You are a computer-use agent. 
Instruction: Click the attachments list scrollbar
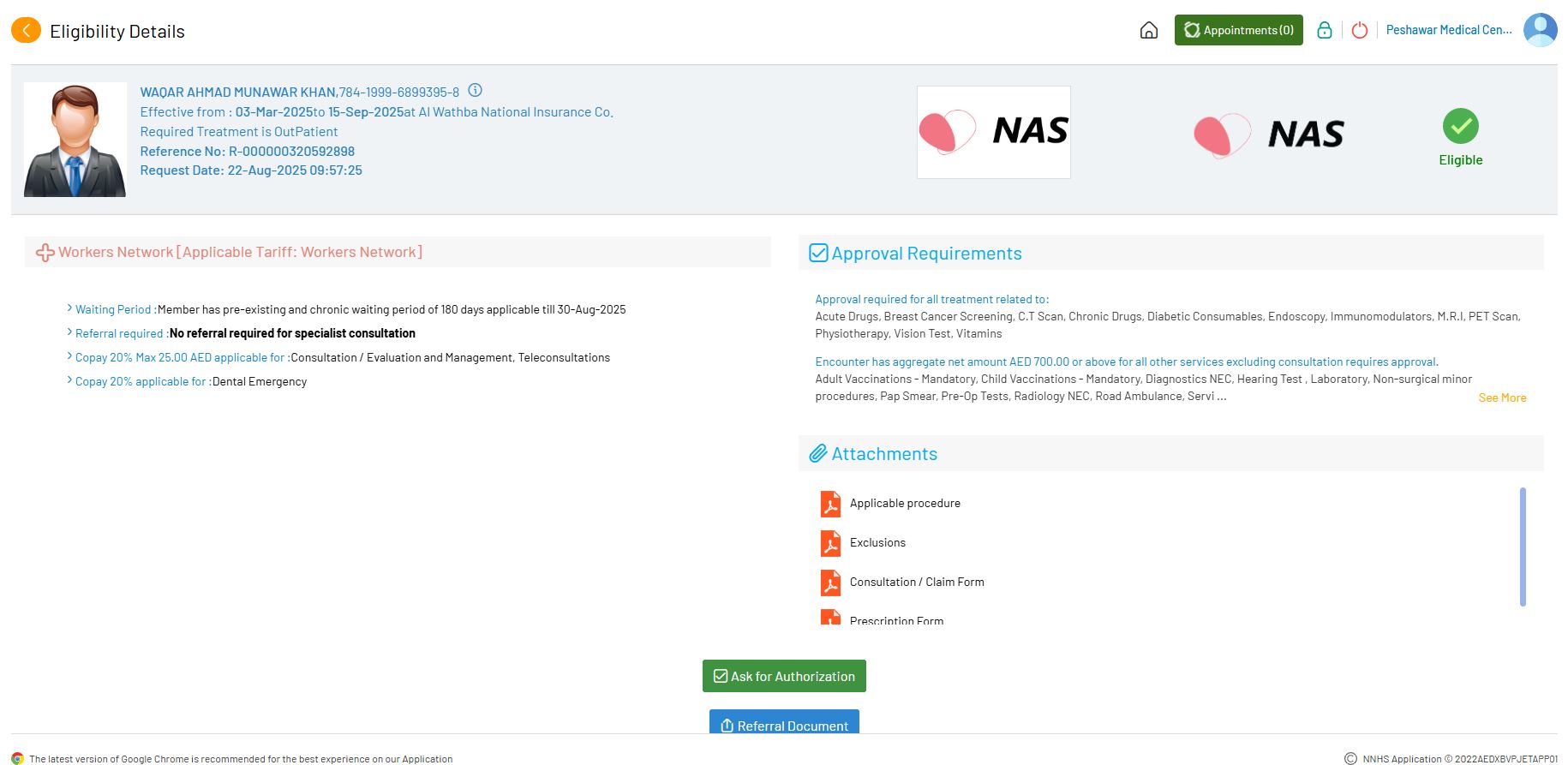pos(1523,547)
